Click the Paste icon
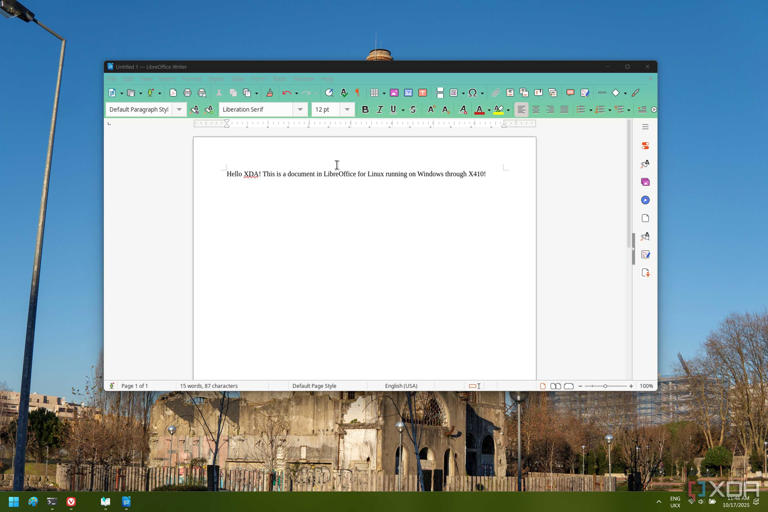Image resolution: width=768 pixels, height=512 pixels. pyautogui.click(x=246, y=93)
